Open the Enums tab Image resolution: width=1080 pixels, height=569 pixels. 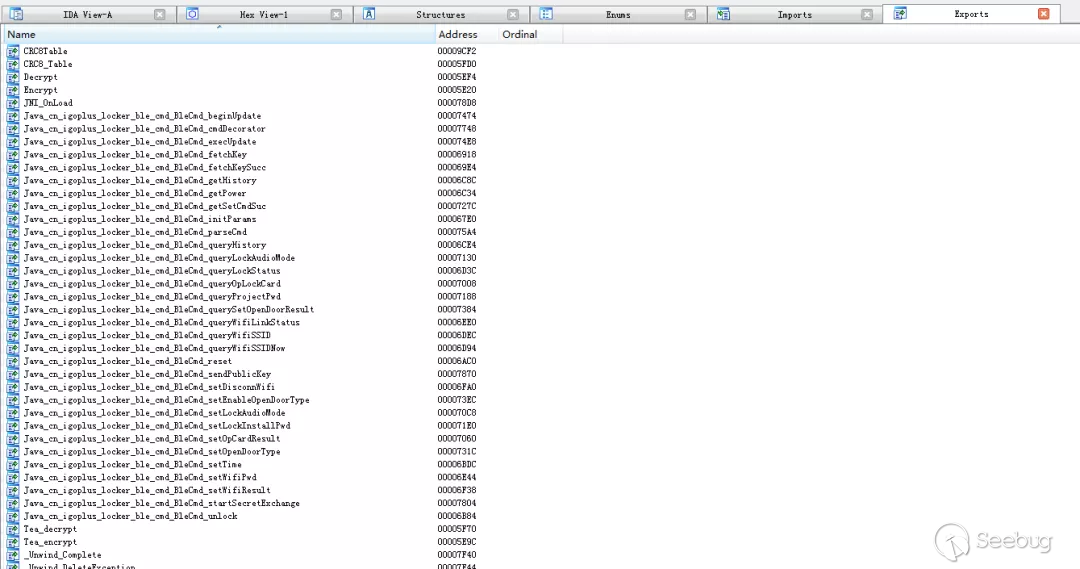pyautogui.click(x=618, y=14)
